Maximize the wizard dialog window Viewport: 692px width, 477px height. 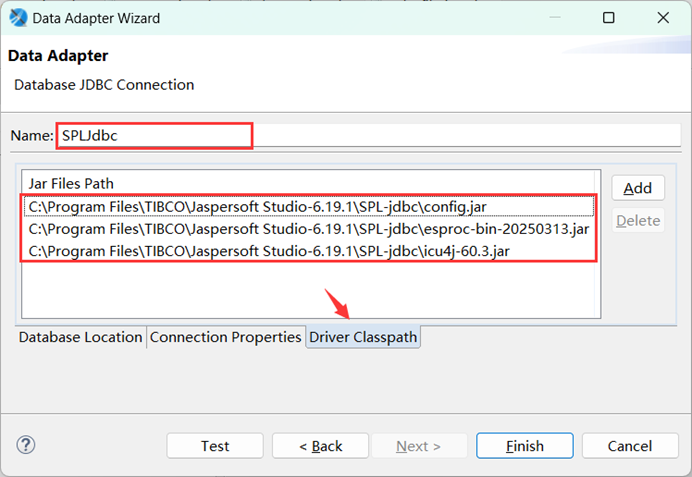click(x=609, y=18)
